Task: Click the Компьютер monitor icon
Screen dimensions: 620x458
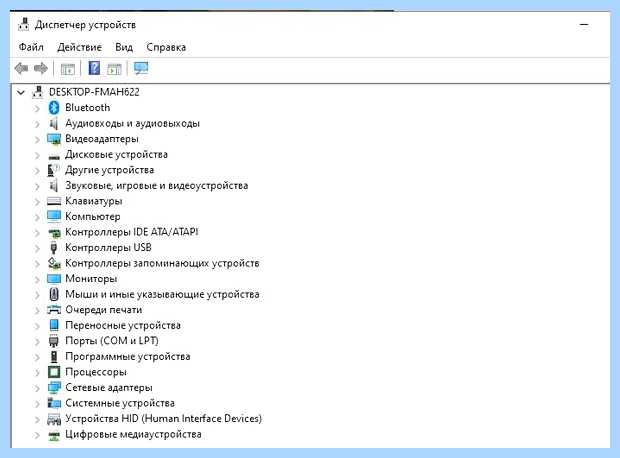Action: 54,216
